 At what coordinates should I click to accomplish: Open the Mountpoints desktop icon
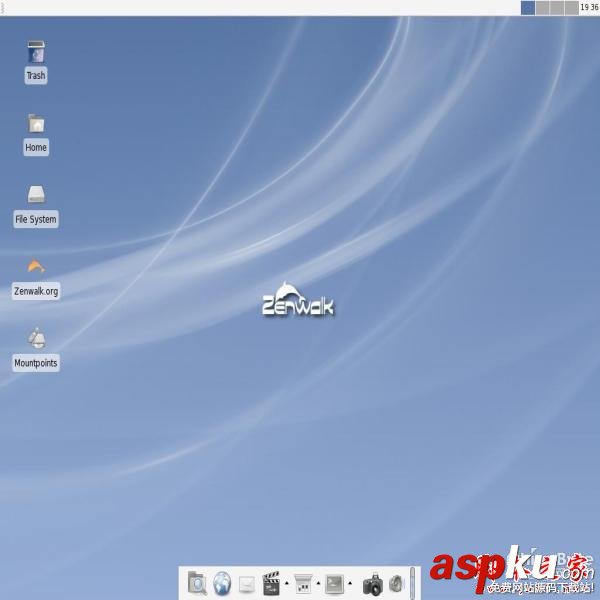(36, 338)
